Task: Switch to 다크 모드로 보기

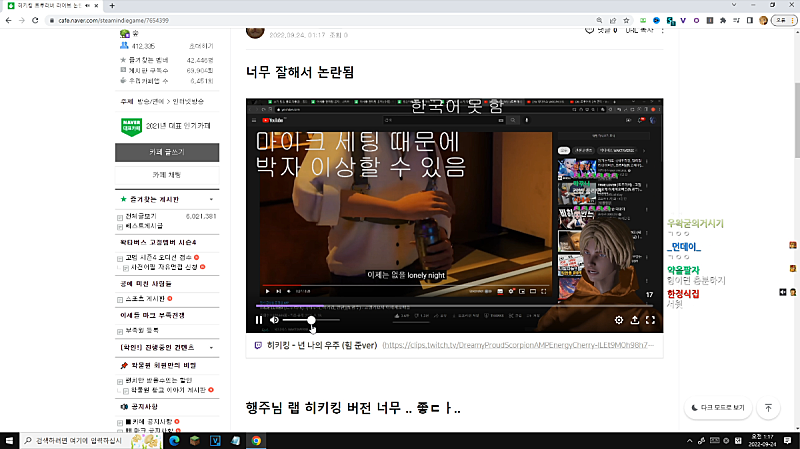Action: tap(718, 408)
